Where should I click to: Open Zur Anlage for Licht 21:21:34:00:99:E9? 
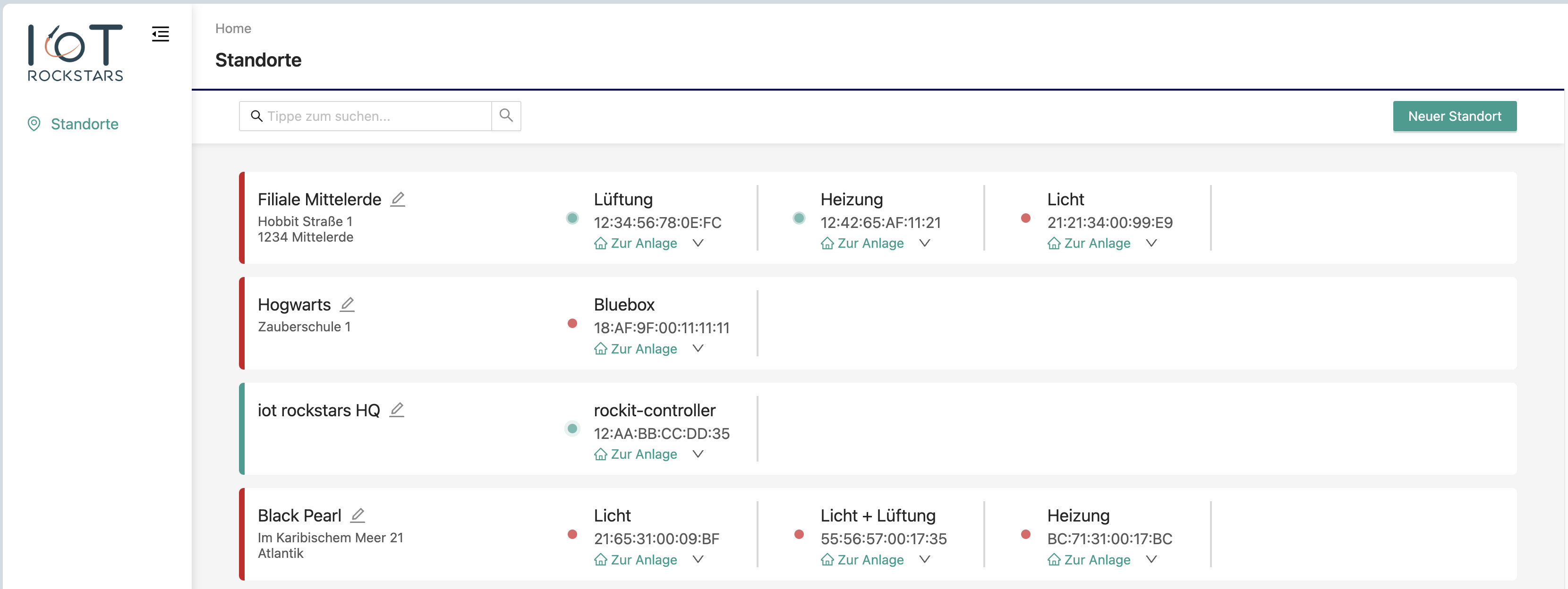pyautogui.click(x=1089, y=244)
